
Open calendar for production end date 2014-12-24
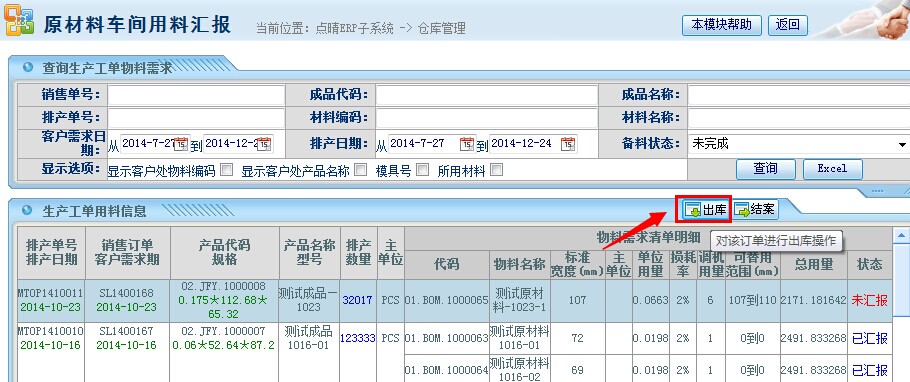pyautogui.click(x=568, y=143)
